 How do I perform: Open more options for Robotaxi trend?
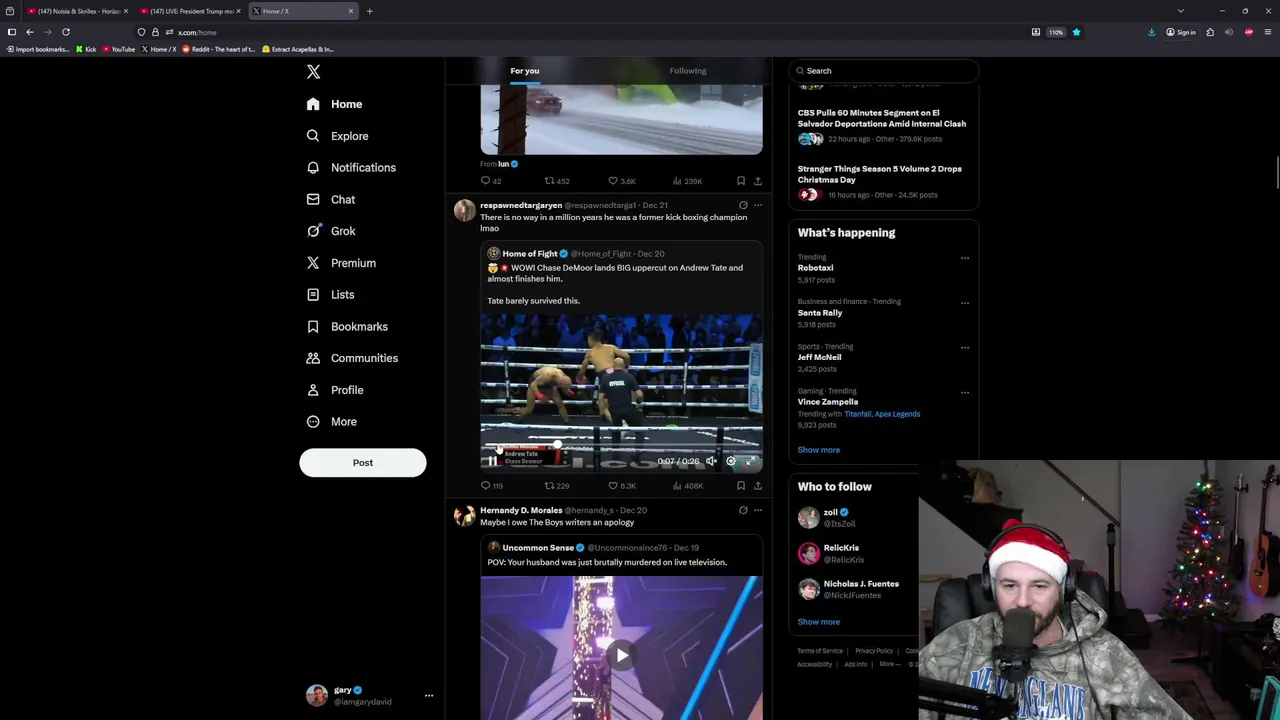coord(965,258)
